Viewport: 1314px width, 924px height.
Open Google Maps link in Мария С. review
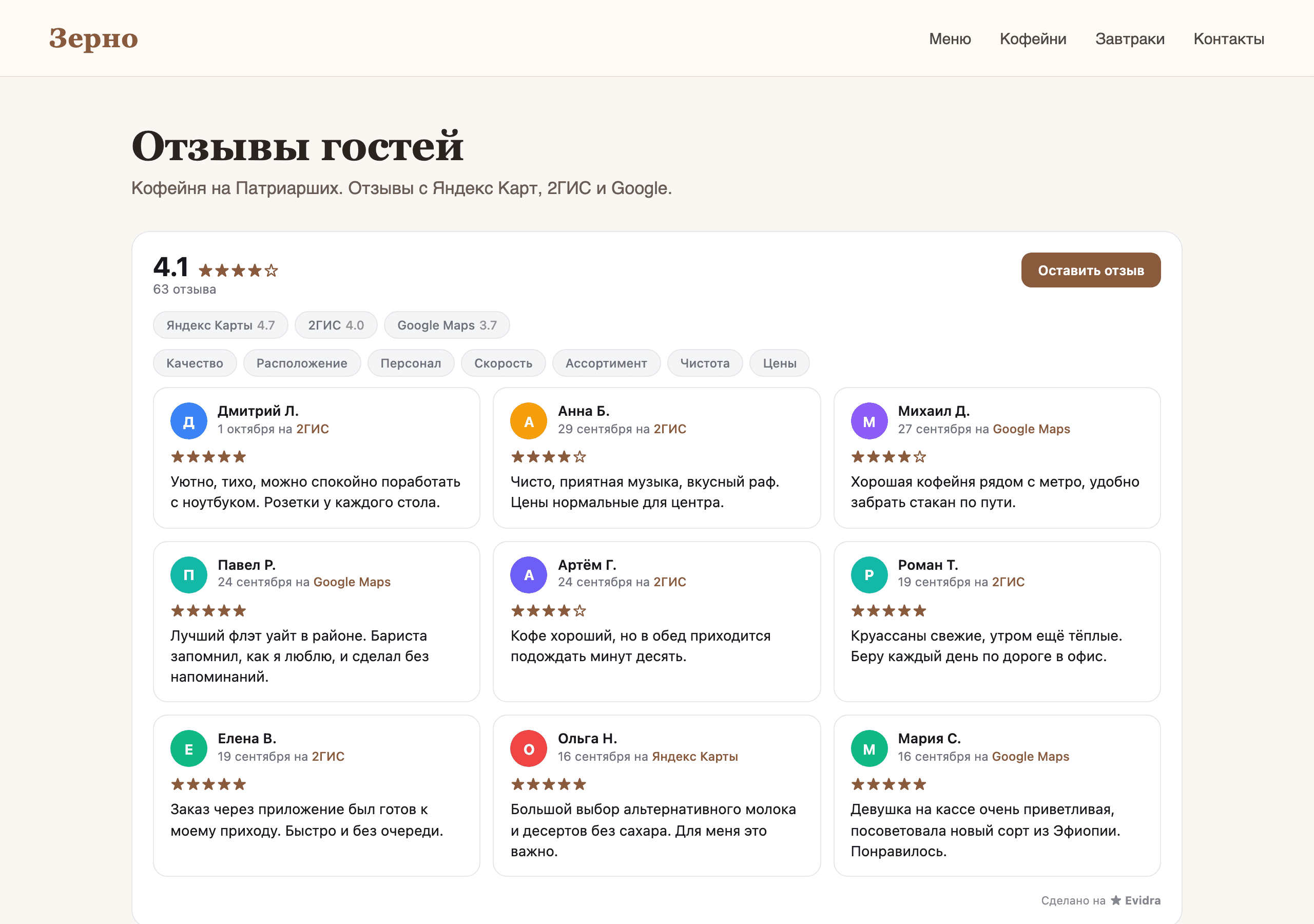point(1030,756)
